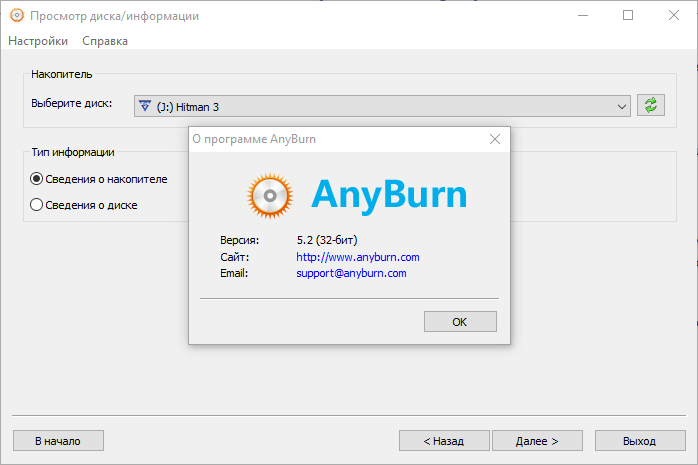The width and height of the screenshot is (698, 465).
Task: Click the AnyBurn title bar app icon
Action: 17,16
